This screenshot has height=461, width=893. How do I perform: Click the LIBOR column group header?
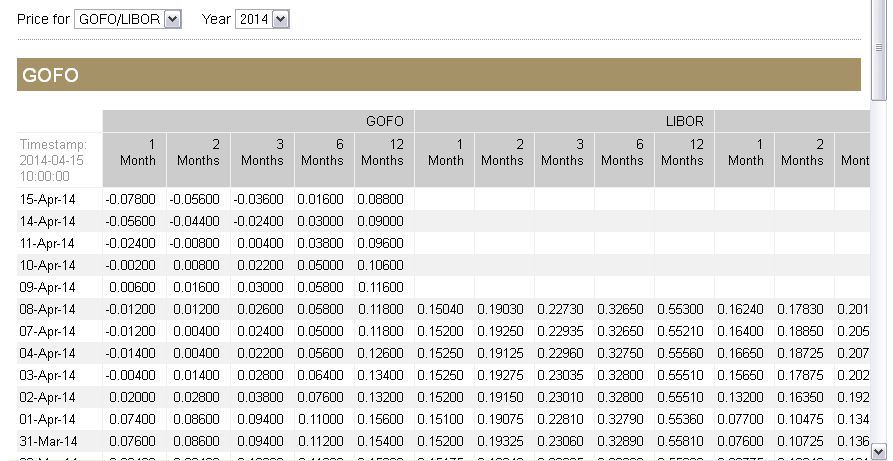click(564, 121)
